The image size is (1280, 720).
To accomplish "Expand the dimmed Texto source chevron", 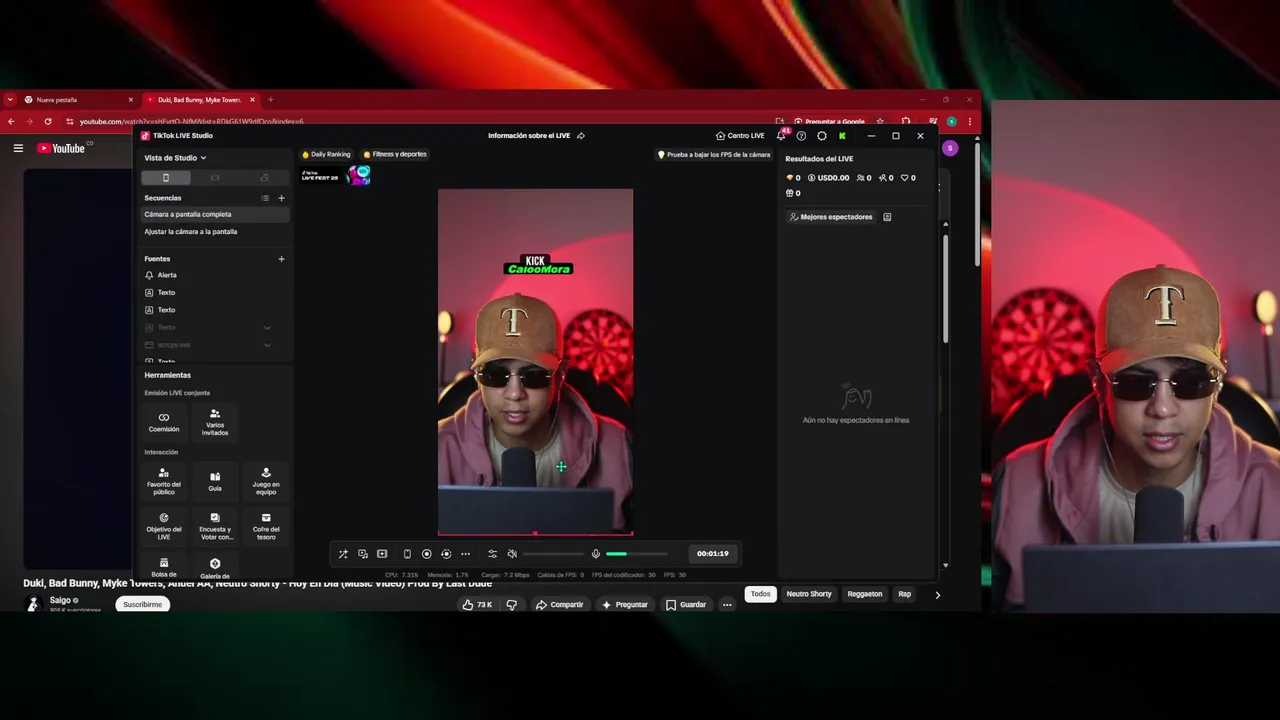I will (267, 328).
